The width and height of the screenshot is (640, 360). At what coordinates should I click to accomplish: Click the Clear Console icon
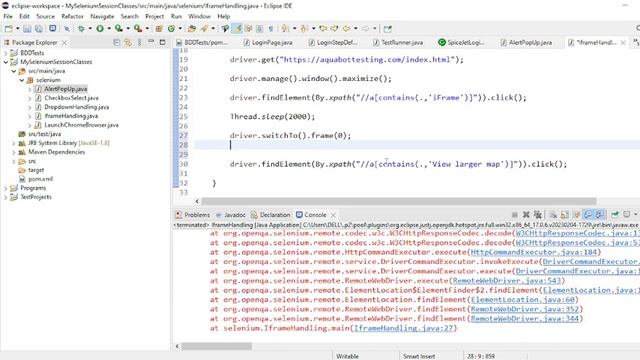[553, 214]
